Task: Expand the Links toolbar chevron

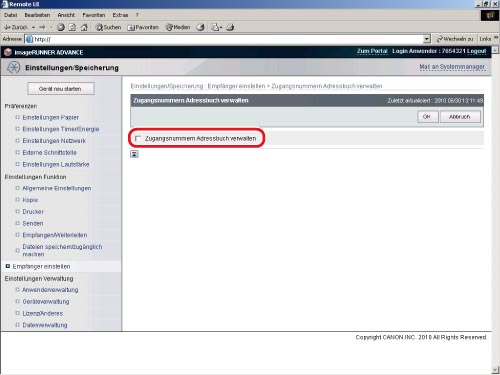Action: tap(496, 38)
